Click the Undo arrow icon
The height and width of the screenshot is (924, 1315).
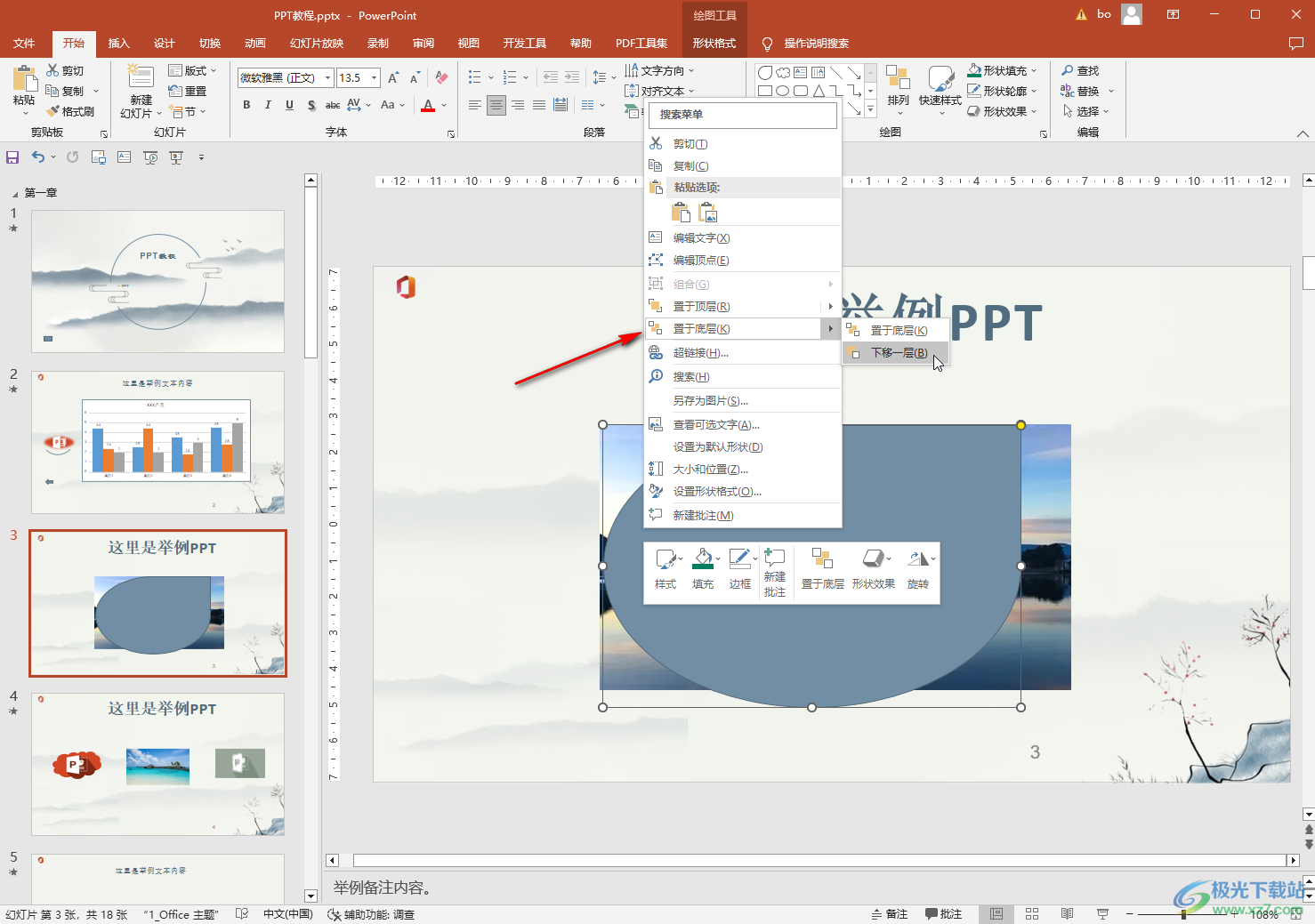coord(37,157)
